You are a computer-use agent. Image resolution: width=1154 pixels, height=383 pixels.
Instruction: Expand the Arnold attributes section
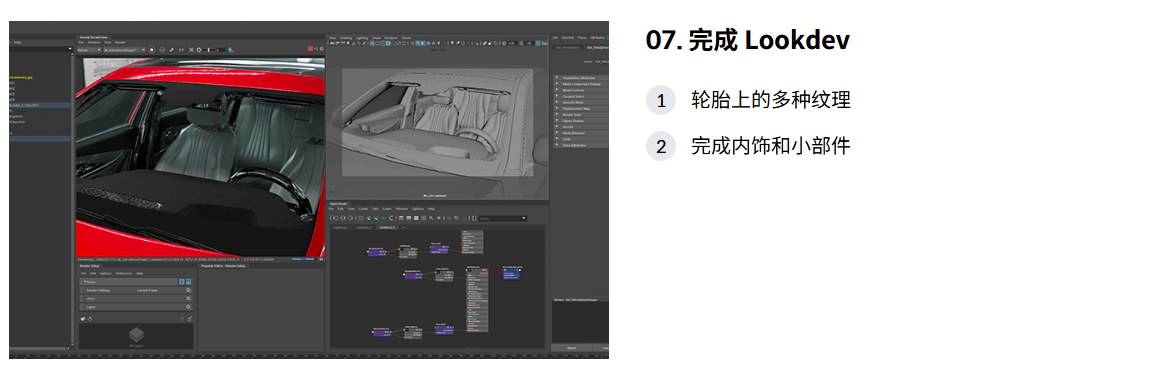[581, 127]
